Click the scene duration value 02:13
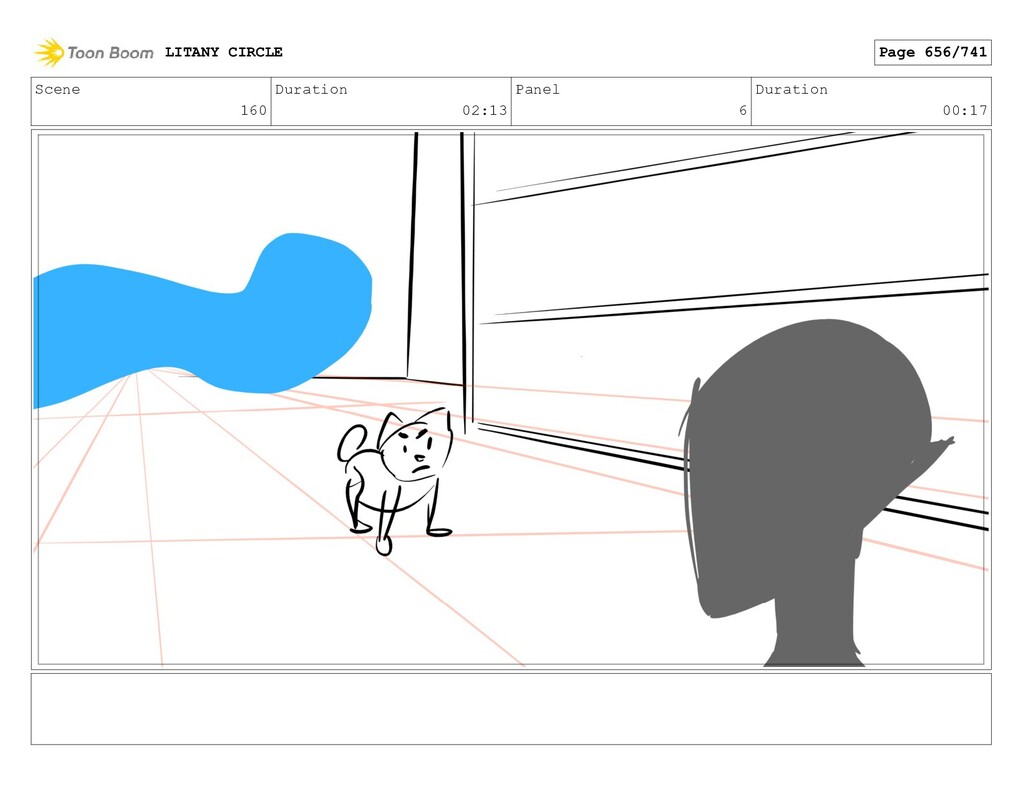This screenshot has height=791, width=1024. tap(485, 110)
